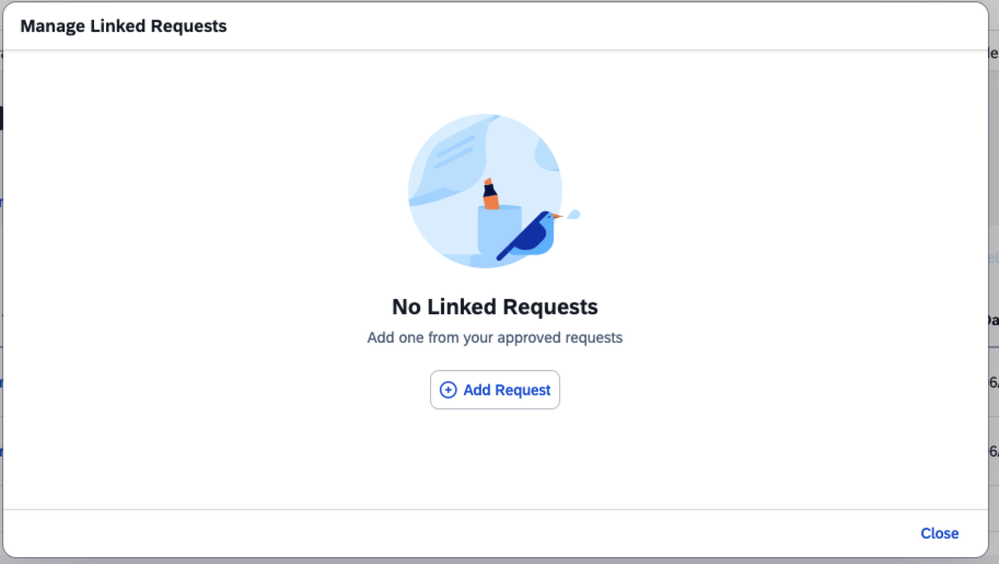
Task: Click the plus circle icon beside Add Request
Action: [448, 390]
